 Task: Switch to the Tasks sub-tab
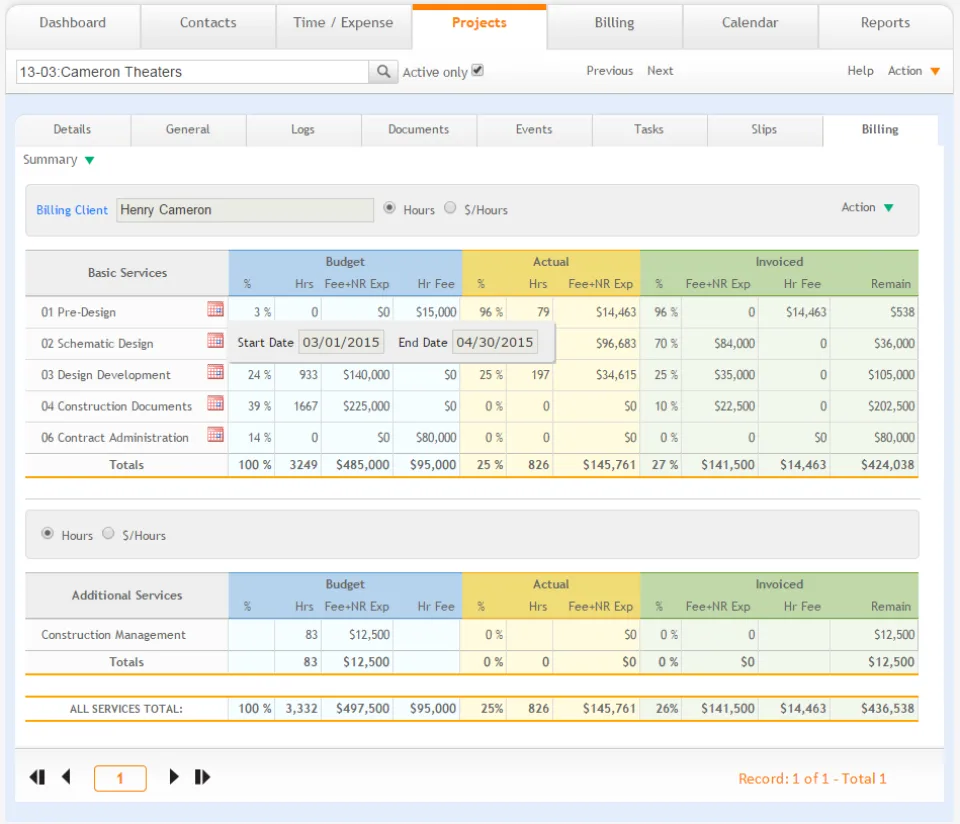click(x=649, y=130)
